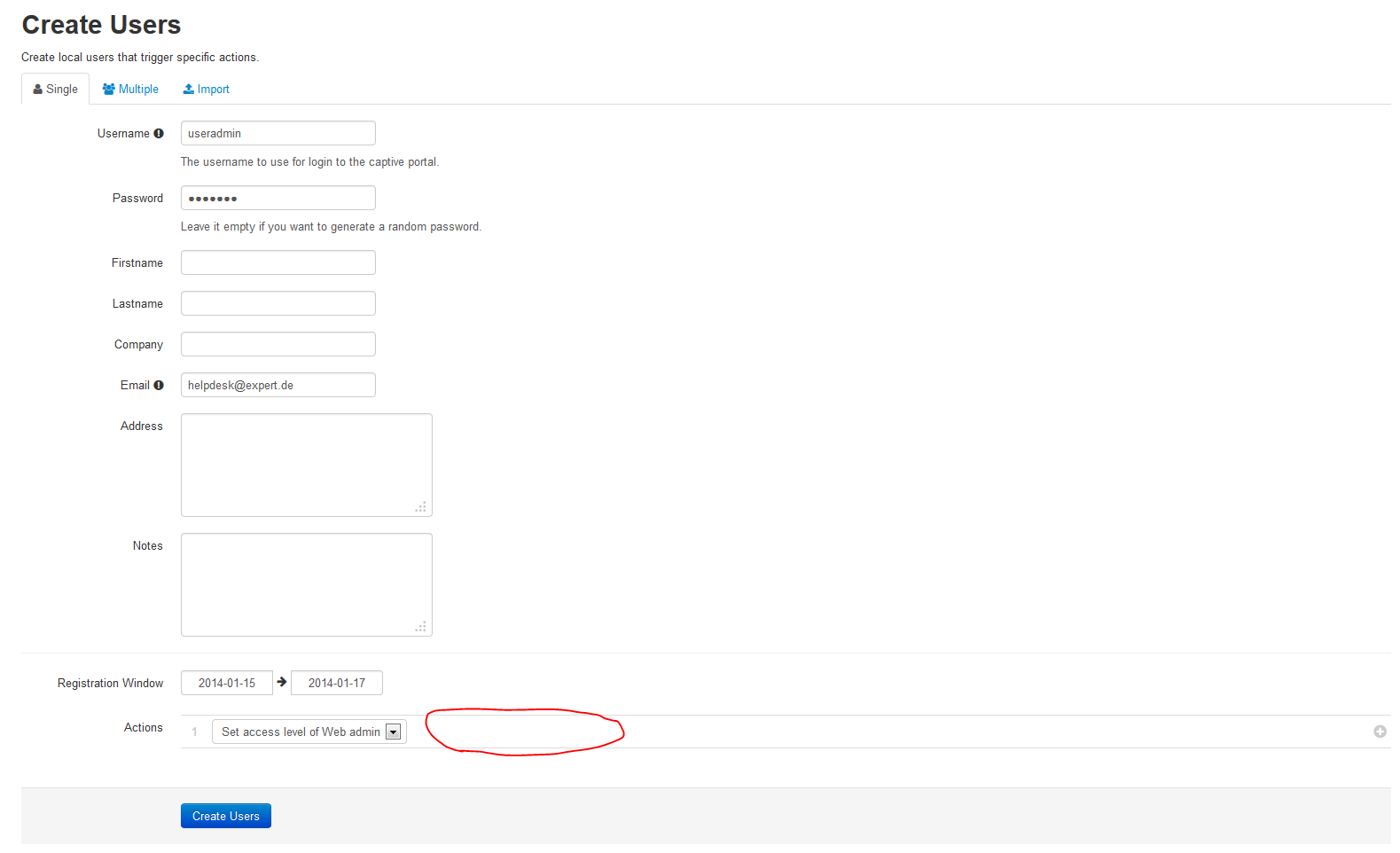1400x853 pixels.
Task: Select the Firstname text box
Action: pyautogui.click(x=278, y=263)
